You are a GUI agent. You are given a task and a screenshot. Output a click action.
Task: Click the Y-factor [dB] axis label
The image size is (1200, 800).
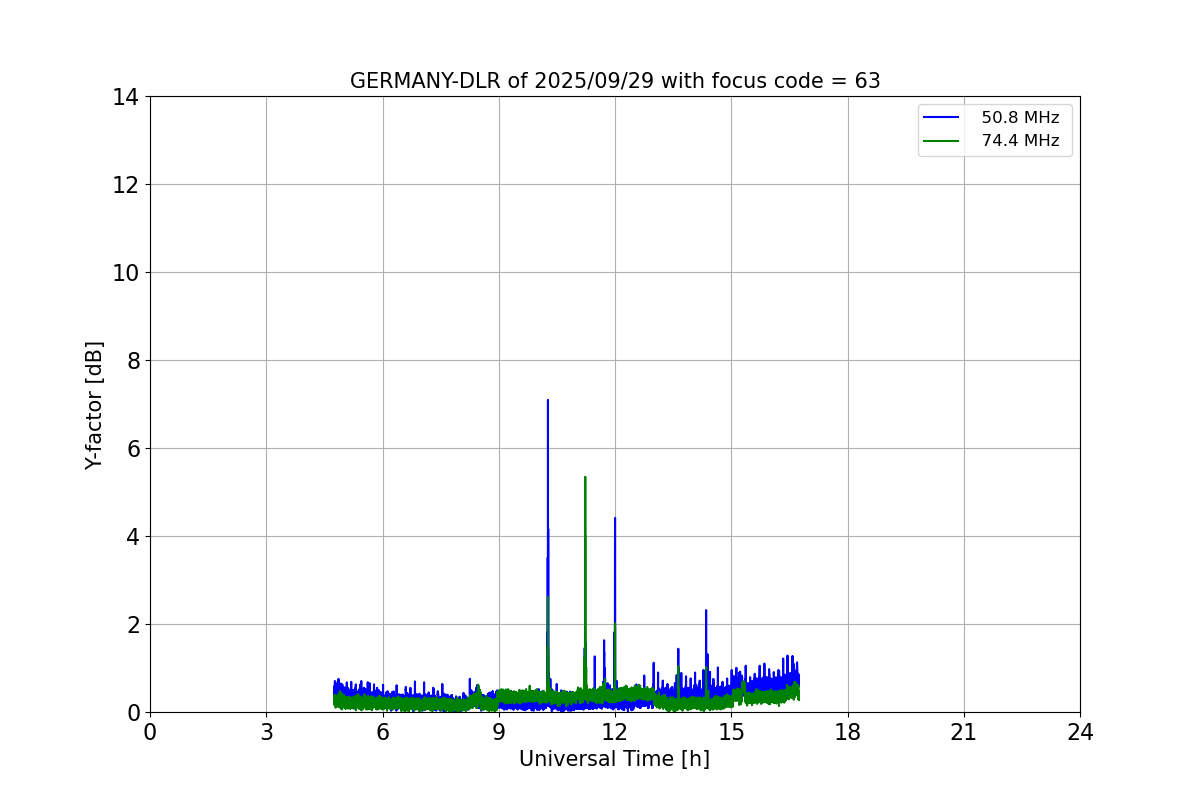pos(94,405)
